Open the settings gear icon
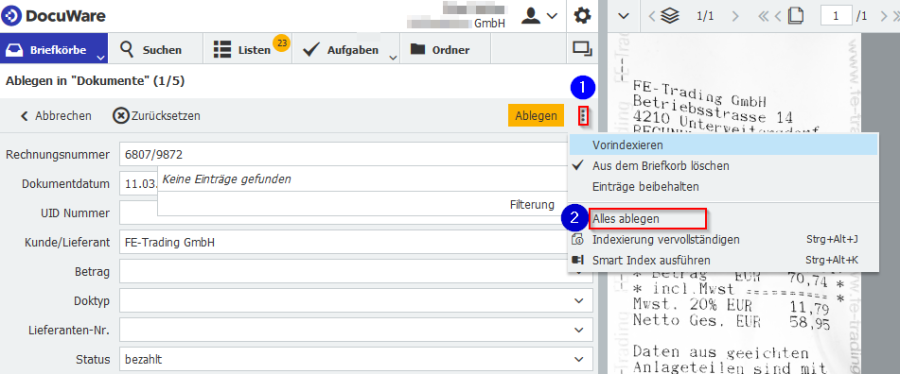 click(582, 16)
